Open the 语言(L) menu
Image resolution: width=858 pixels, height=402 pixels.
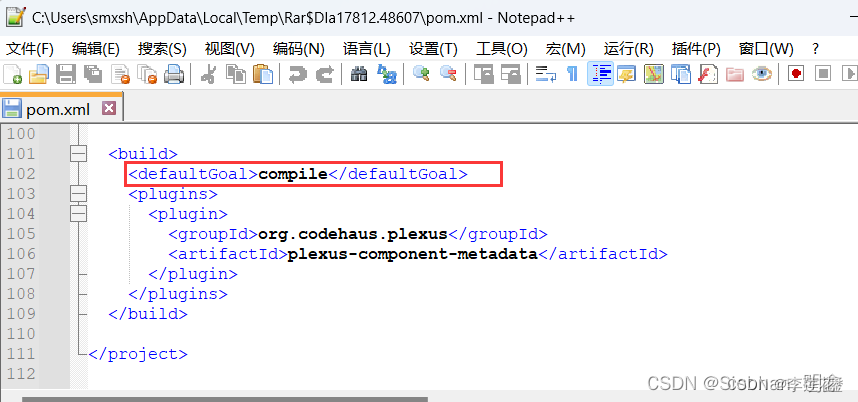[367, 49]
